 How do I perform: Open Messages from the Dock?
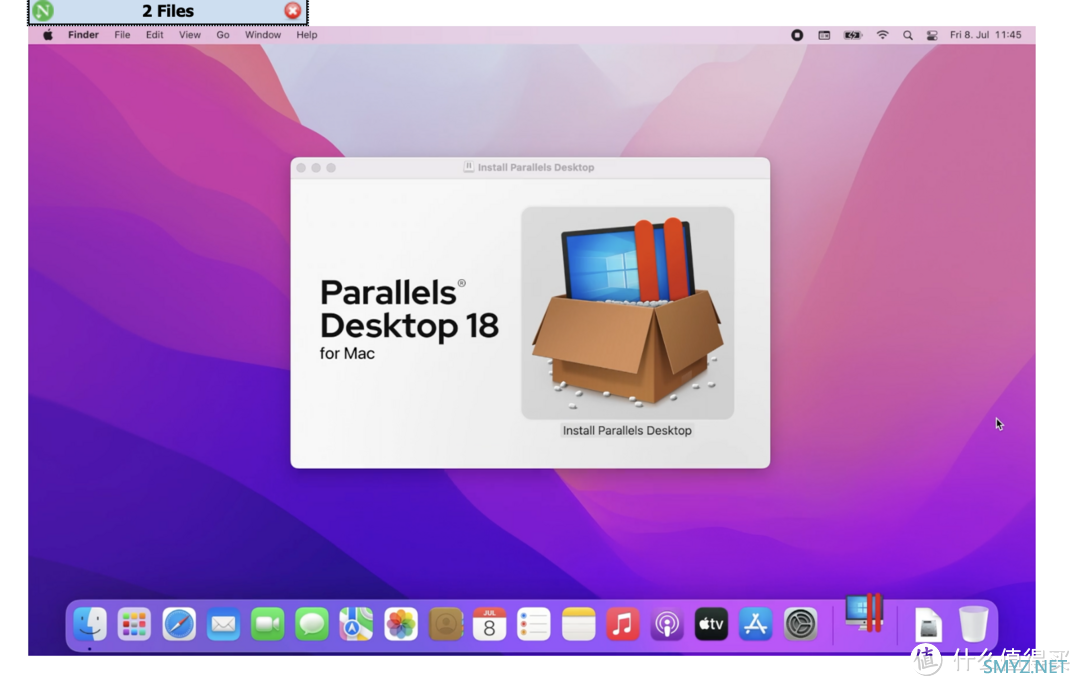click(x=312, y=625)
